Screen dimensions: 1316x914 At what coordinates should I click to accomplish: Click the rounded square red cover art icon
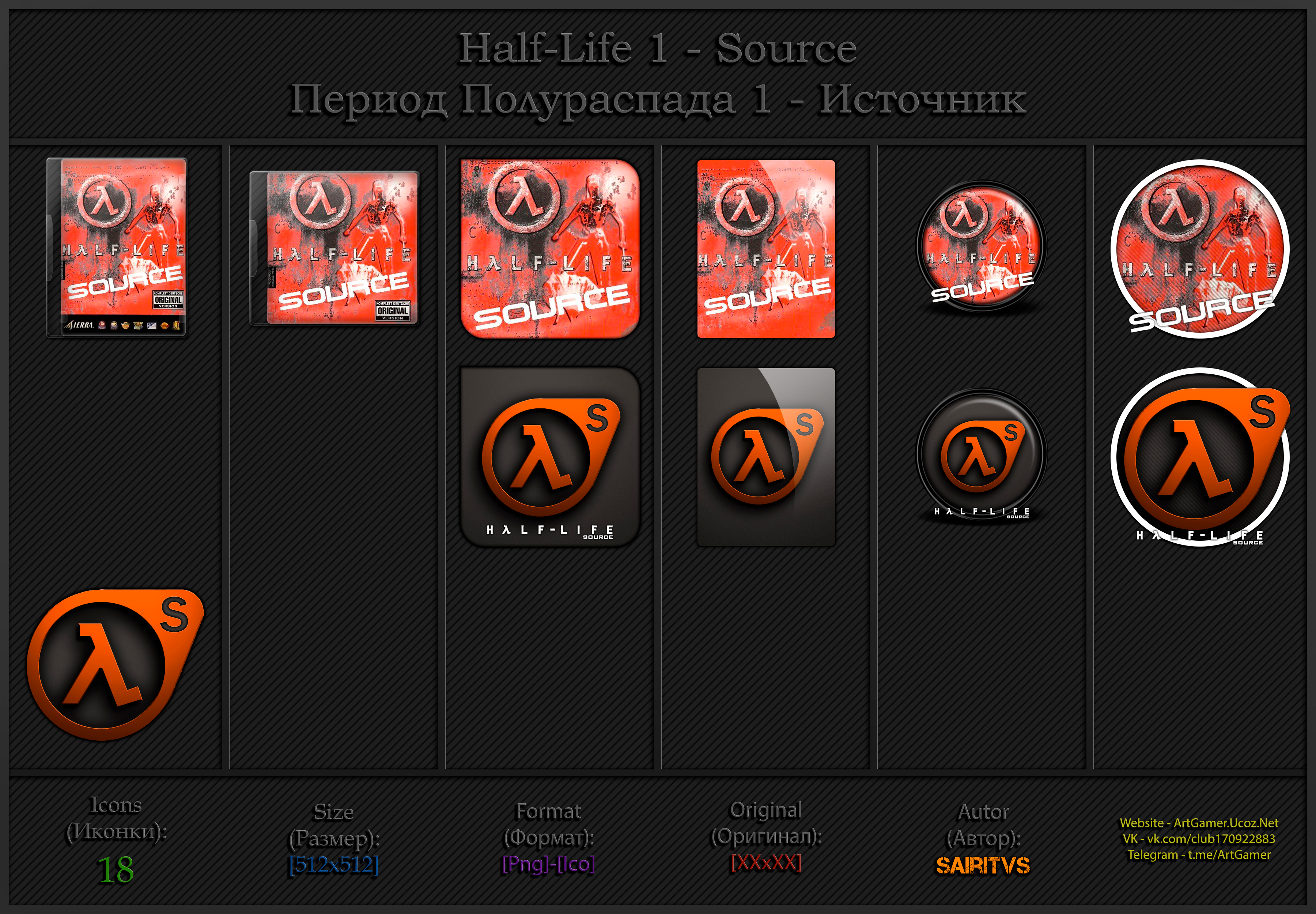point(550,249)
